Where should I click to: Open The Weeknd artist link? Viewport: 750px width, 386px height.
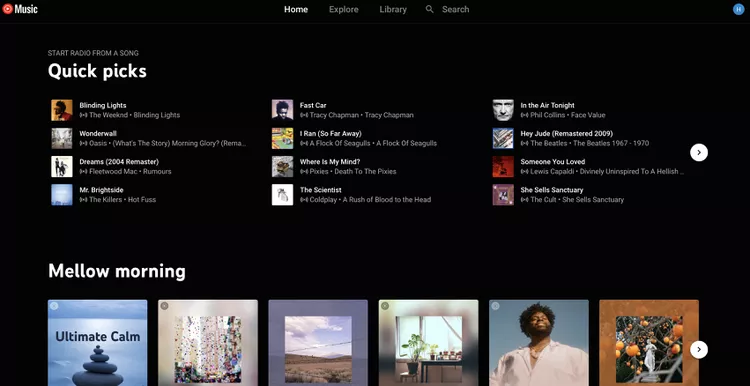109,115
